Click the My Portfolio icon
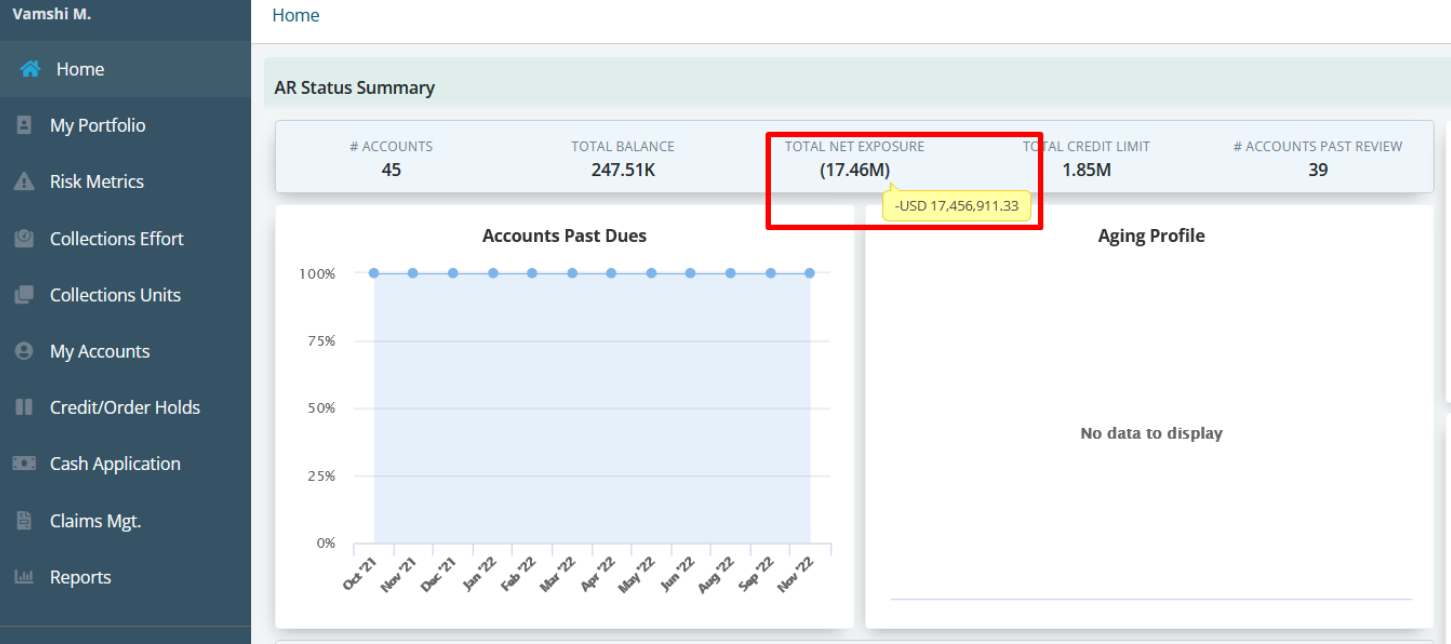This screenshot has height=644, width=1451. click(x=24, y=125)
